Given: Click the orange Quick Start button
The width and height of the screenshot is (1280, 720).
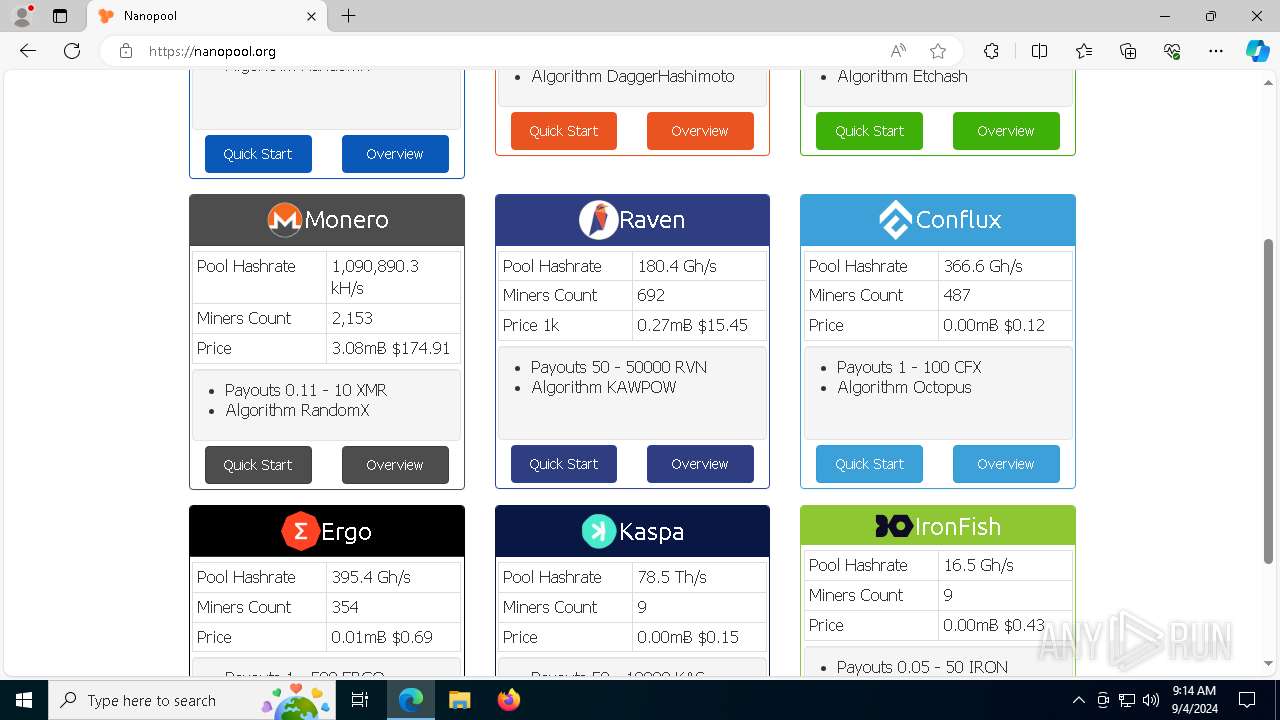Looking at the screenshot, I should [564, 131].
